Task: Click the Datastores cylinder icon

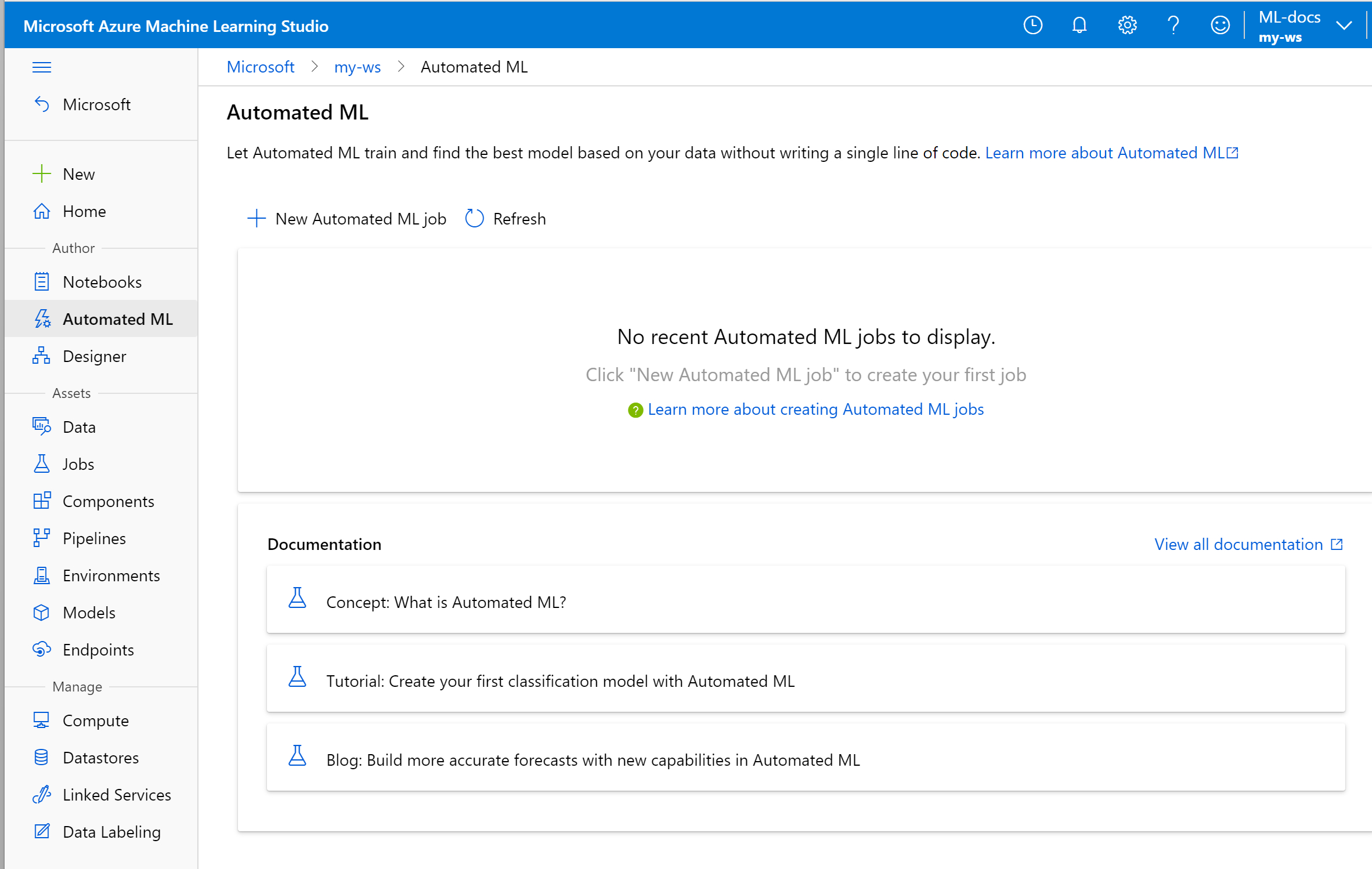Action: [x=42, y=758]
